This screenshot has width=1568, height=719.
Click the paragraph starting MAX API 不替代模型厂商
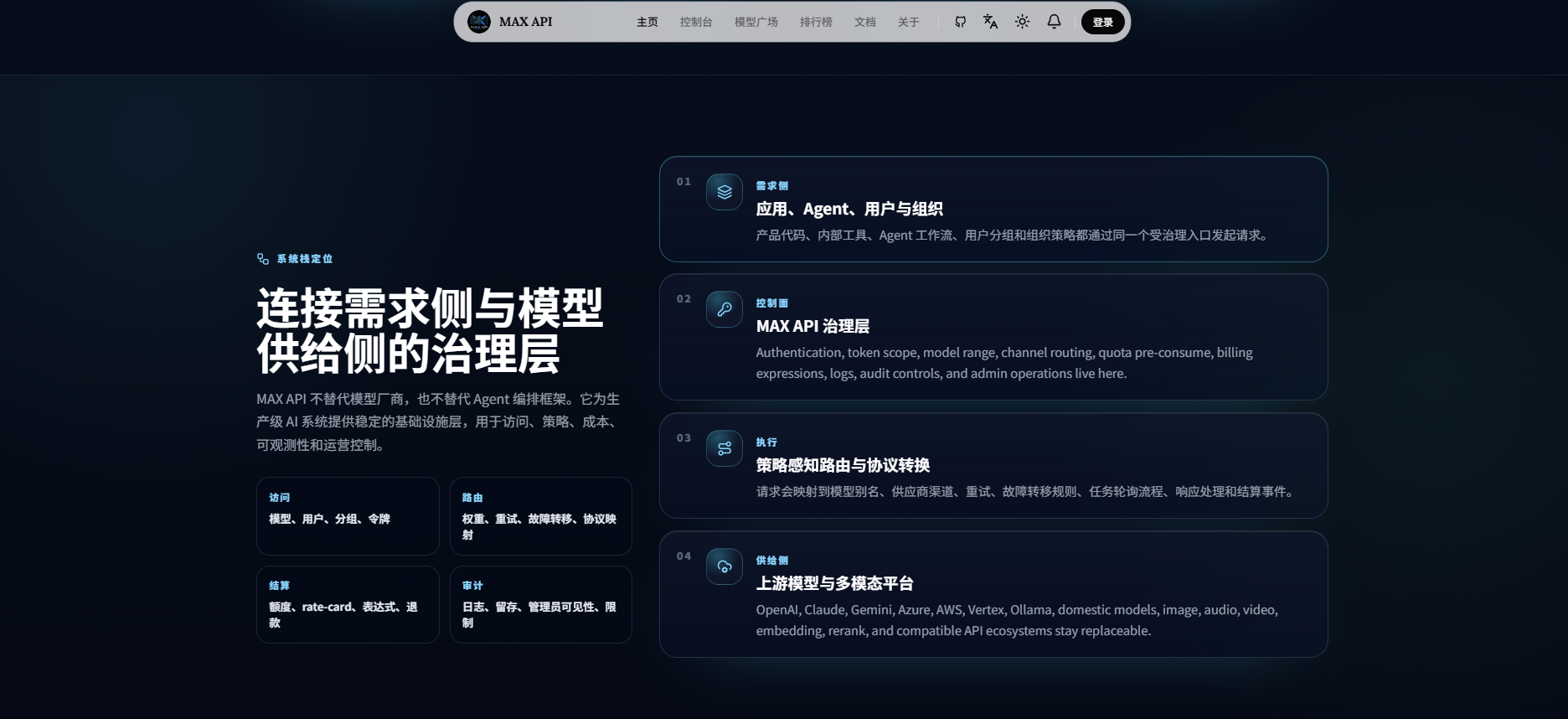click(x=439, y=422)
